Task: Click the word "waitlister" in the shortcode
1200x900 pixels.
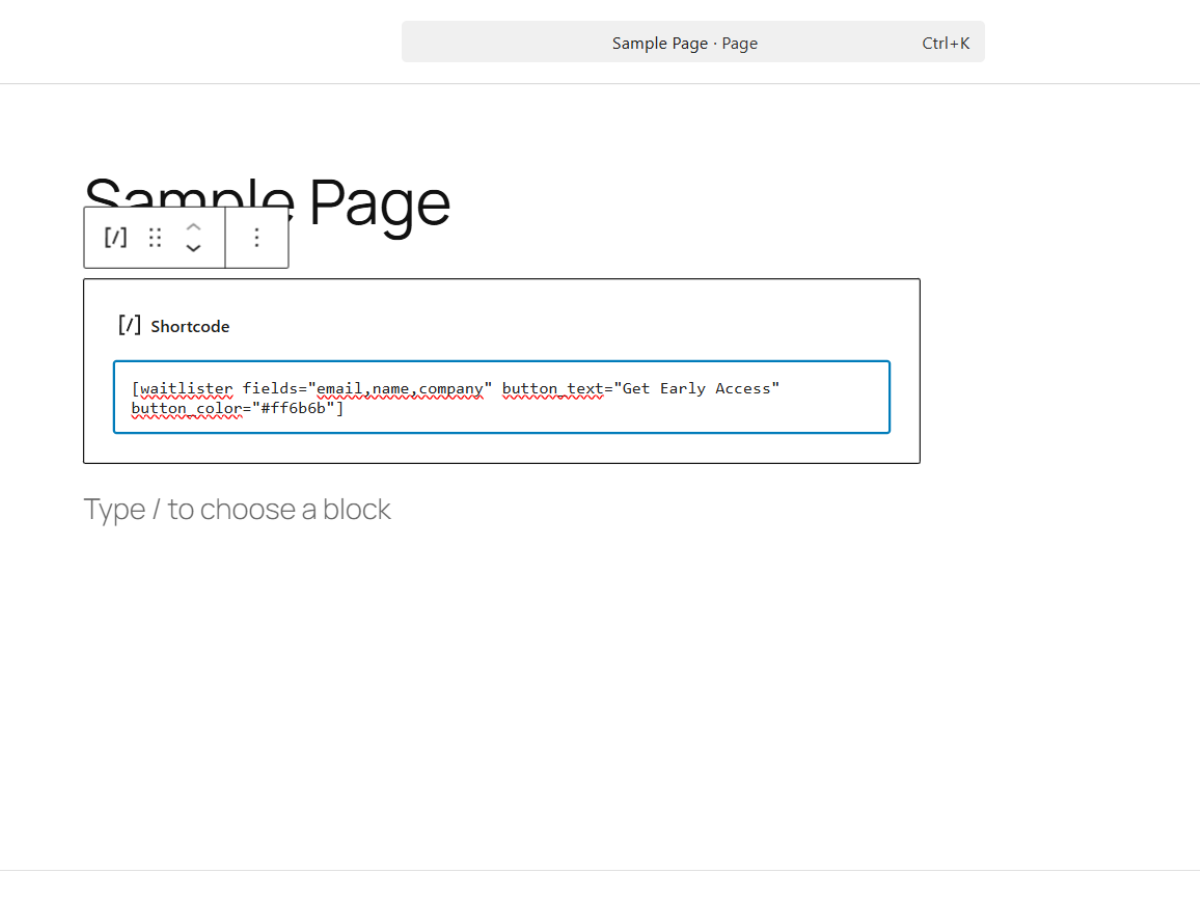Action: (x=186, y=388)
